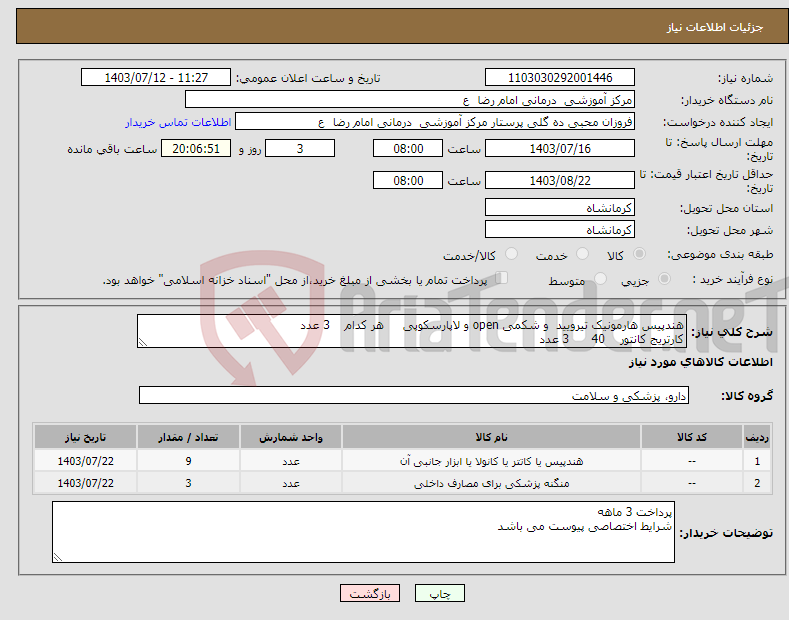Image resolution: width=789 pixels, height=620 pixels.
Task: Click the ردیف column header
Action: point(757,437)
